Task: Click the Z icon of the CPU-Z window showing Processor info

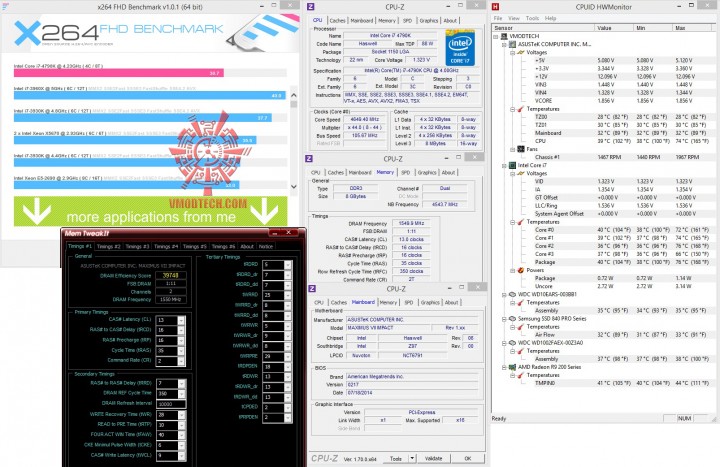Action: click(x=311, y=6)
